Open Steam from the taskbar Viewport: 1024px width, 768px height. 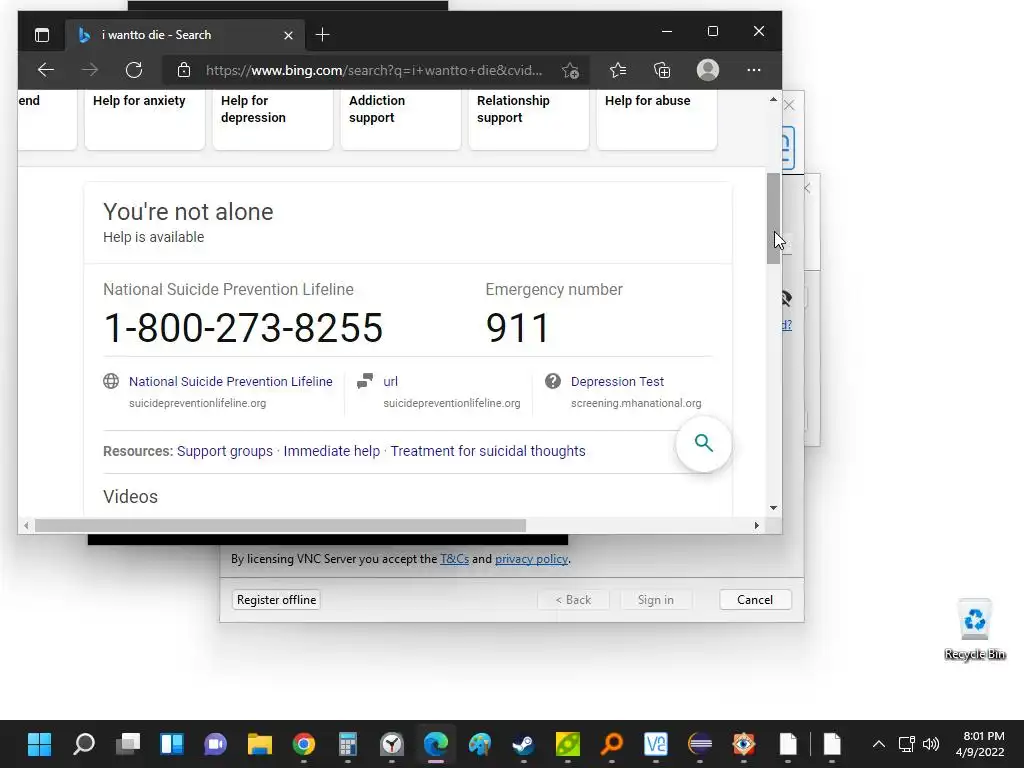[x=523, y=744]
